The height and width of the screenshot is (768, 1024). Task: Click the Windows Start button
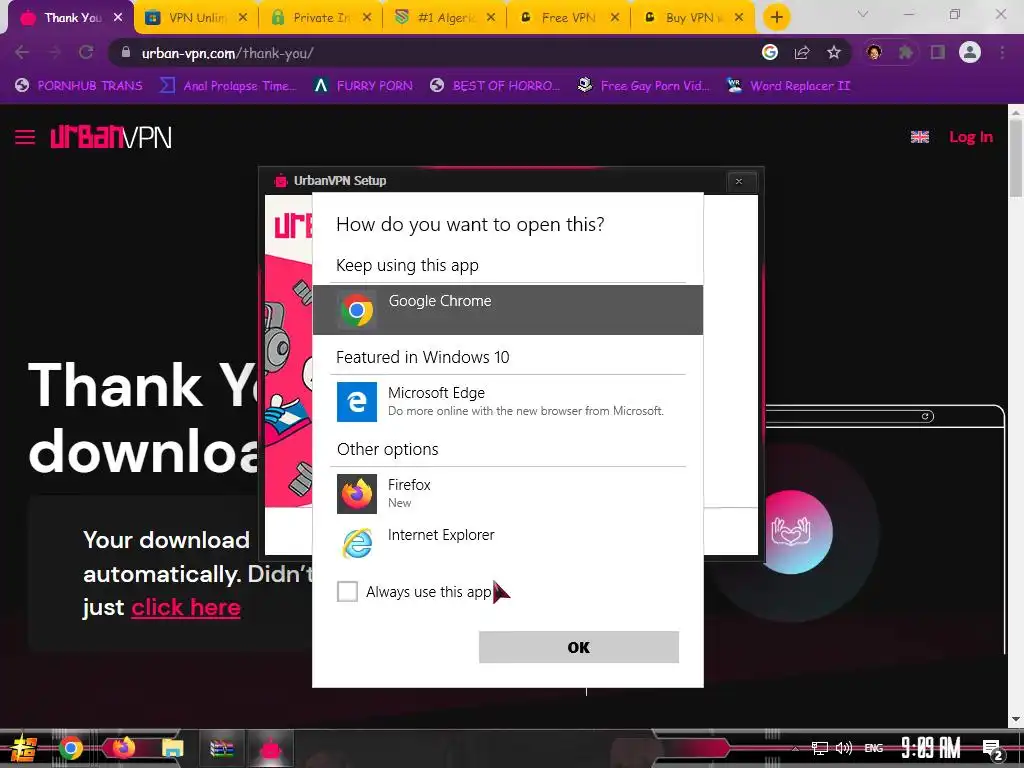[x=23, y=749]
